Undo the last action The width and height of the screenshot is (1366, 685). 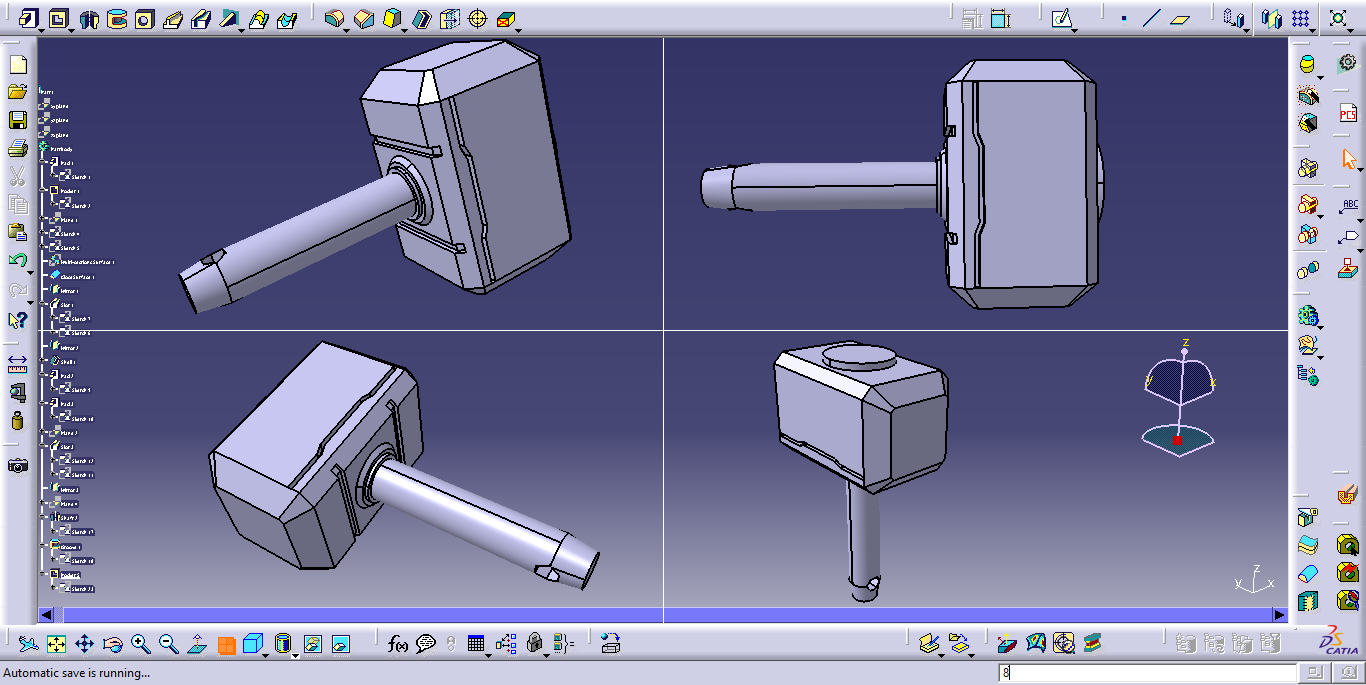click(x=17, y=260)
